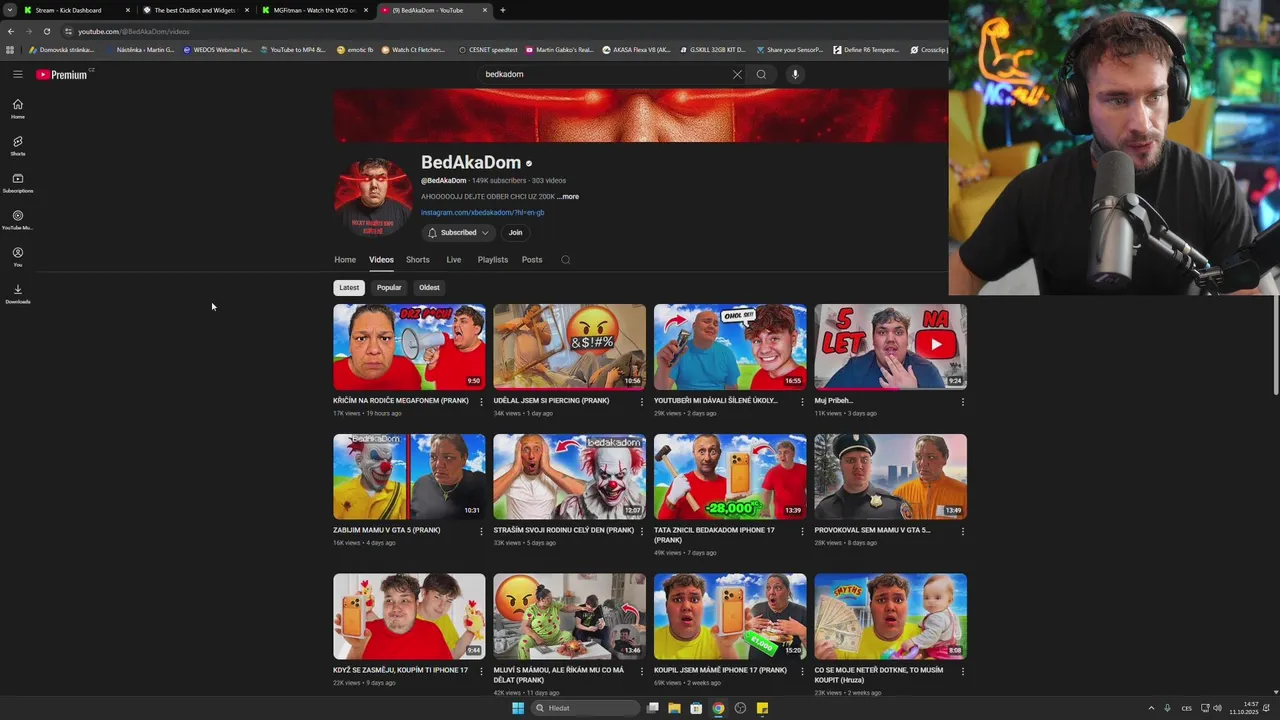Open CESNET speedtest bookmark
1280x720 pixels.
488,49
